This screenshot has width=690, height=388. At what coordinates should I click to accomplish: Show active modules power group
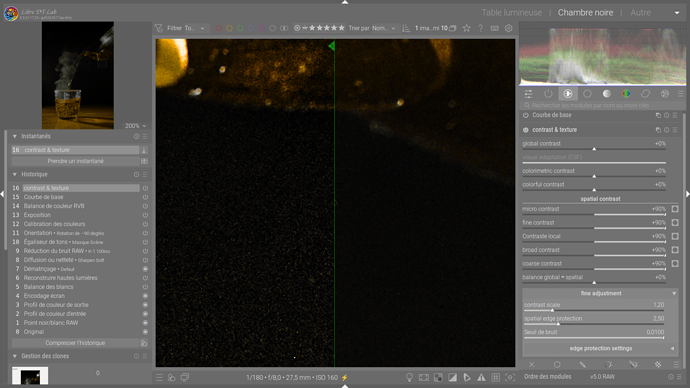[548, 94]
